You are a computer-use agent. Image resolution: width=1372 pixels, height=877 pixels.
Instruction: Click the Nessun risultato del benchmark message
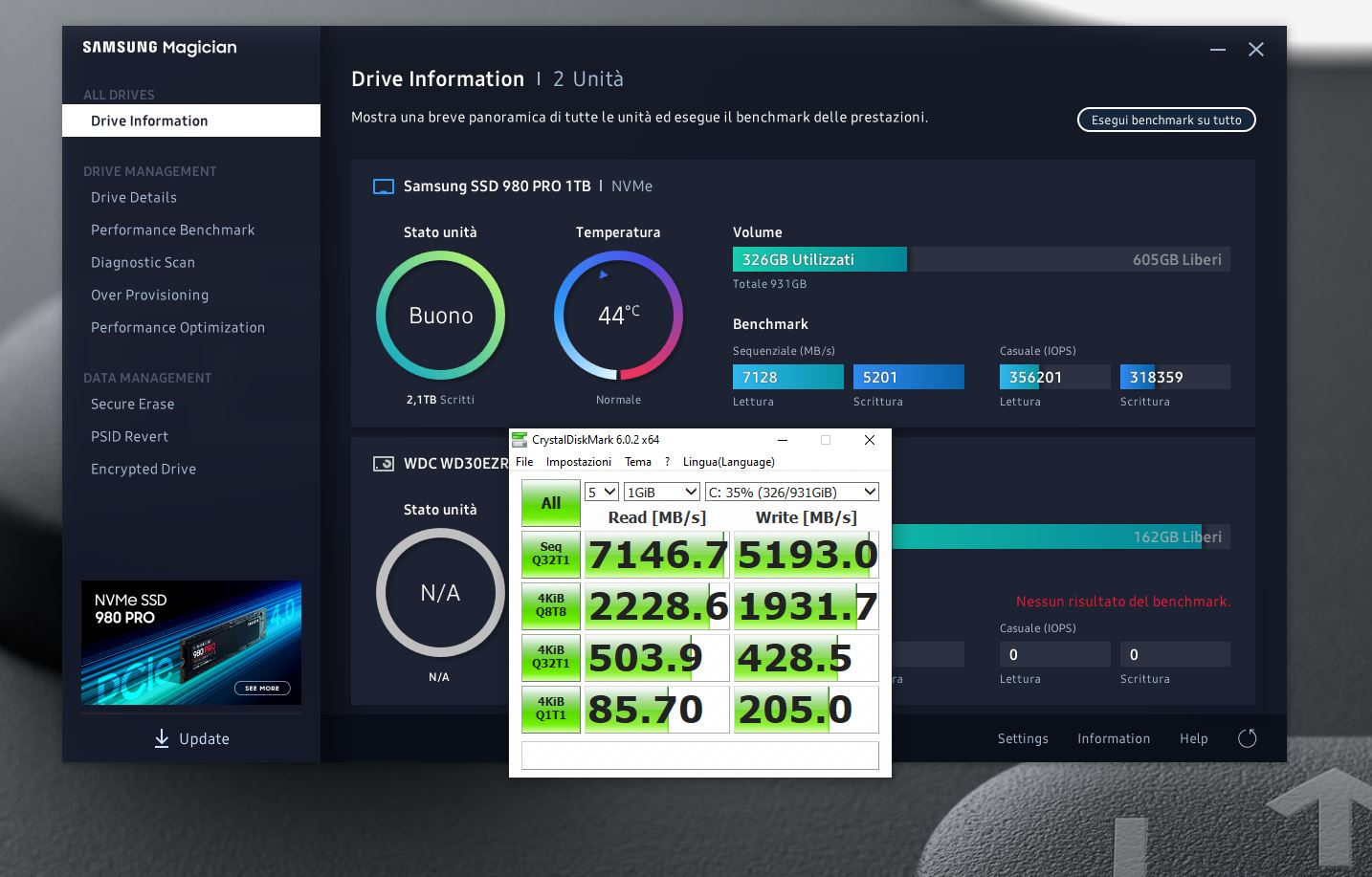[x=1123, y=602]
